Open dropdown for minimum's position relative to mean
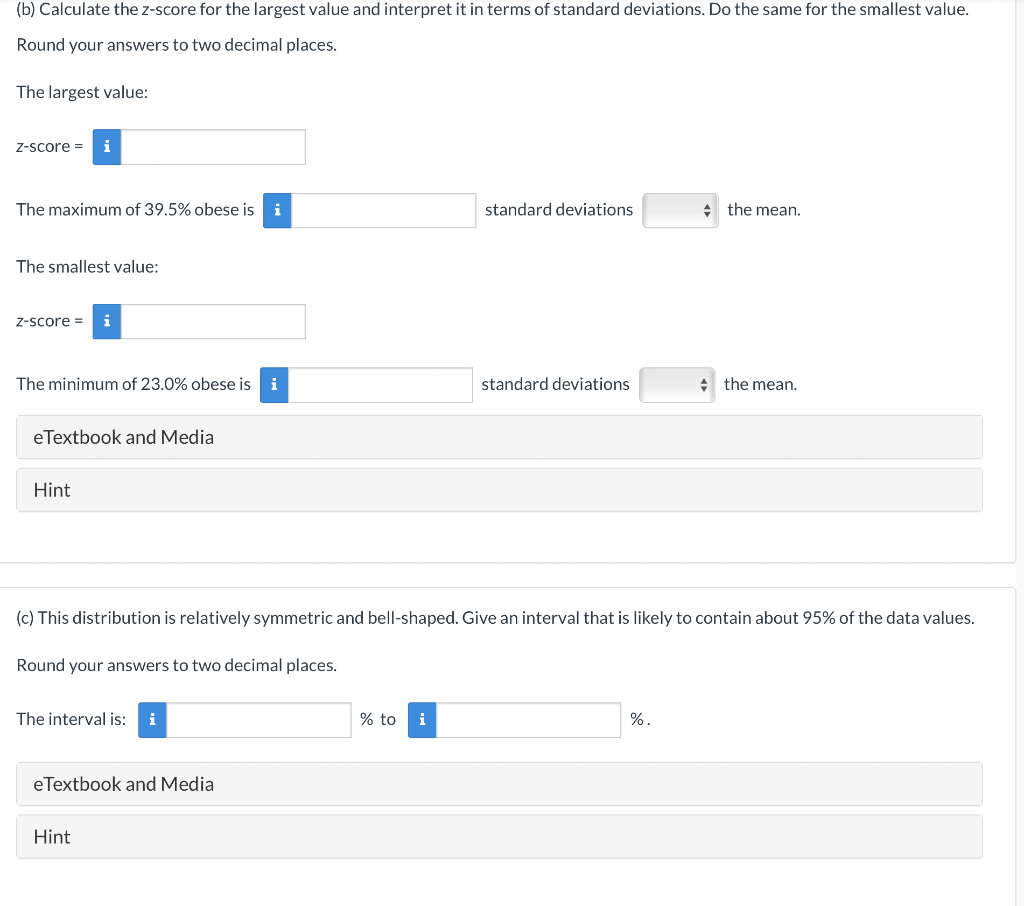 [x=677, y=385]
